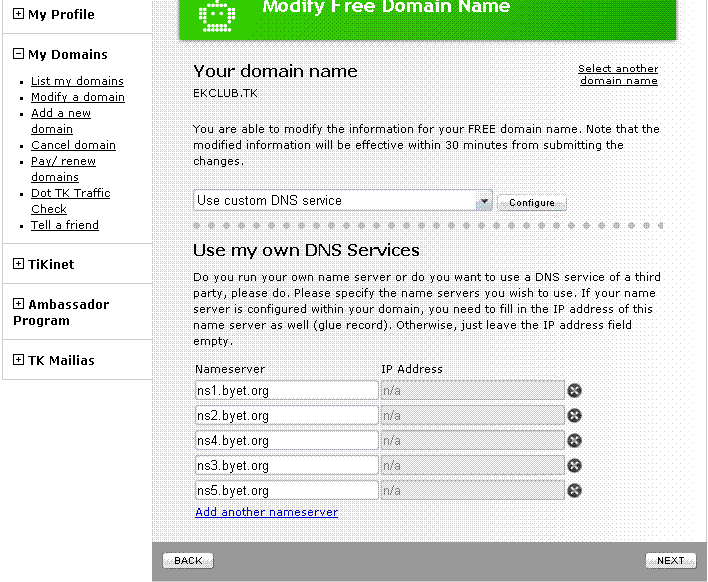
Task: Collapse the My Domains section
Action: click(x=18, y=54)
